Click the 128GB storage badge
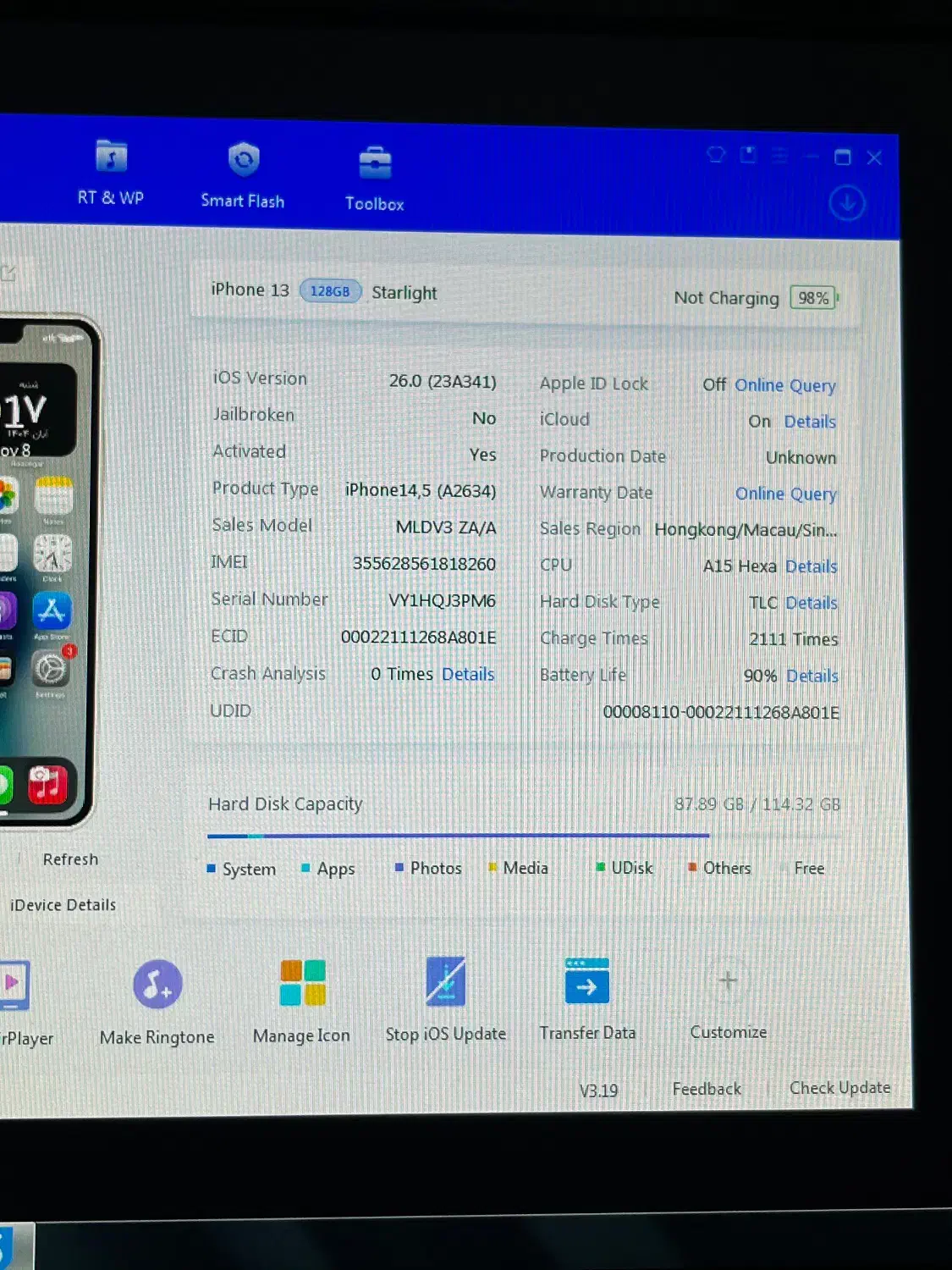 tap(330, 291)
